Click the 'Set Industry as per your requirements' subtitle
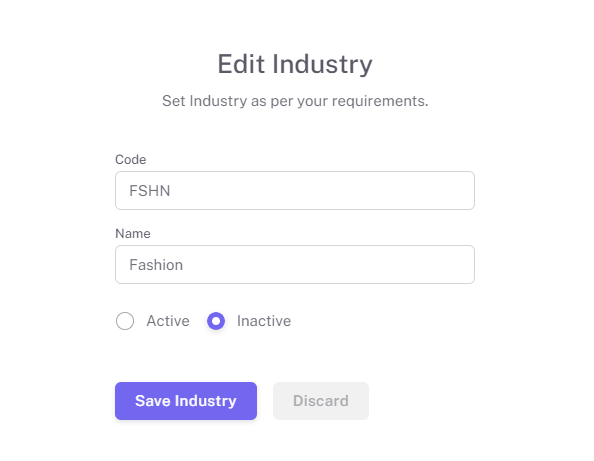 (295, 101)
